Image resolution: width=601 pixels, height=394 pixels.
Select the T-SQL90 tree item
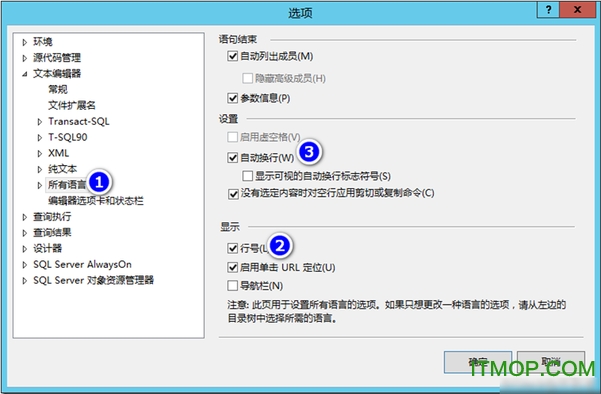tap(67, 137)
